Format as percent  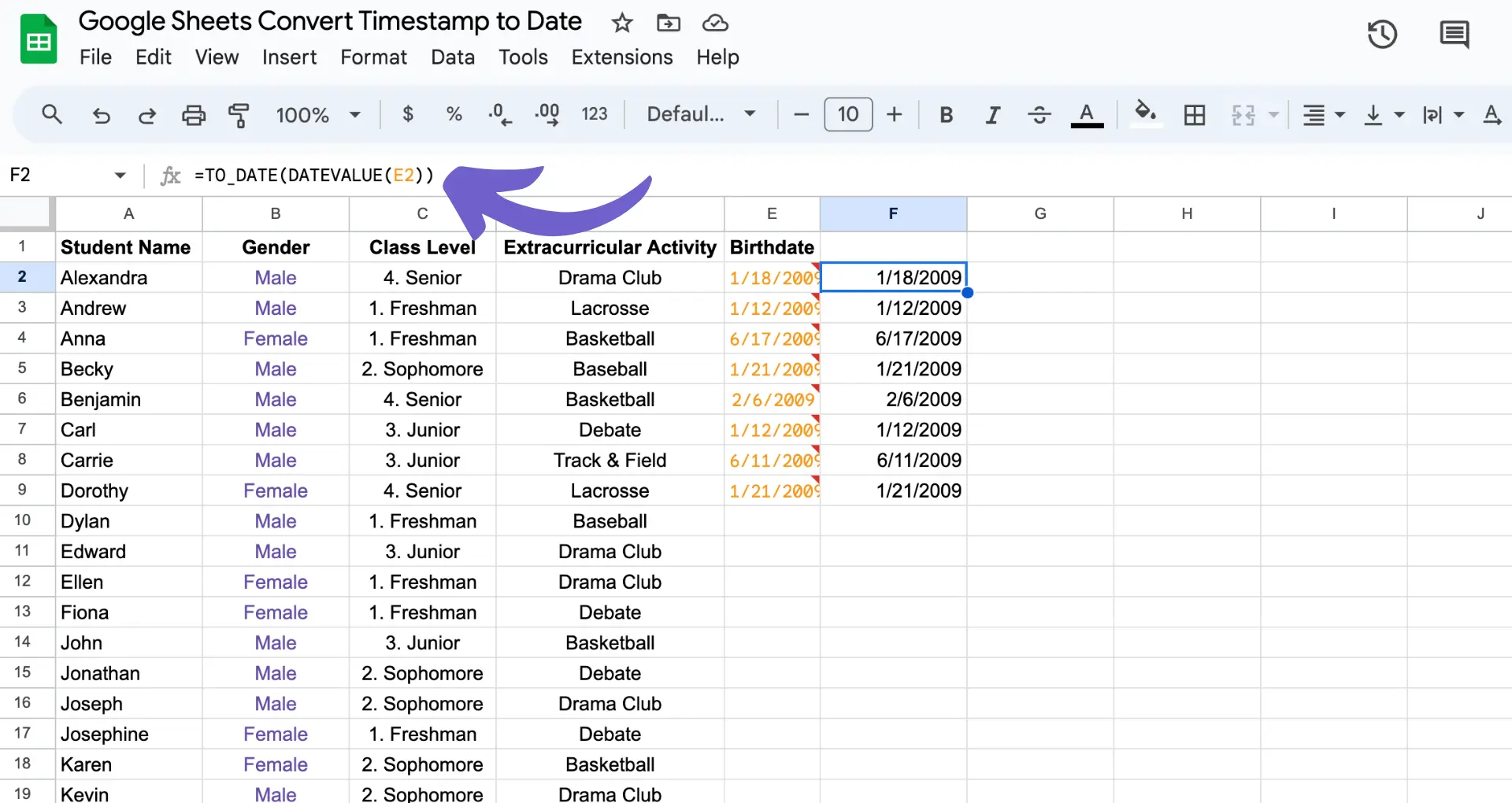(x=454, y=115)
